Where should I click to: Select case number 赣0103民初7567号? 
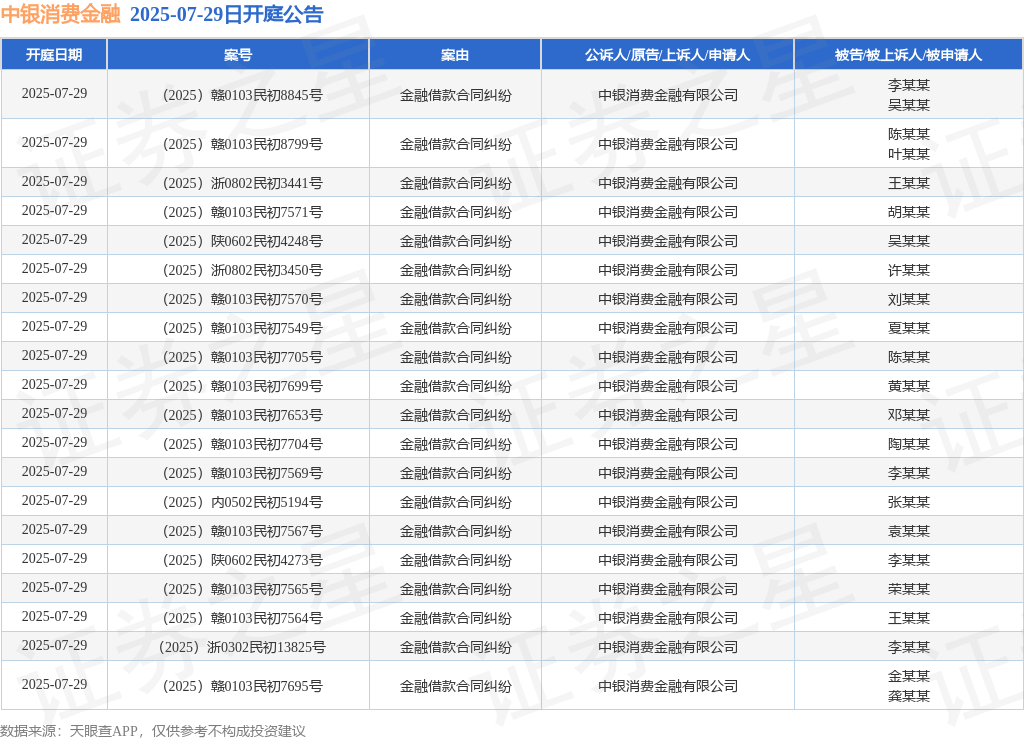[242, 531]
